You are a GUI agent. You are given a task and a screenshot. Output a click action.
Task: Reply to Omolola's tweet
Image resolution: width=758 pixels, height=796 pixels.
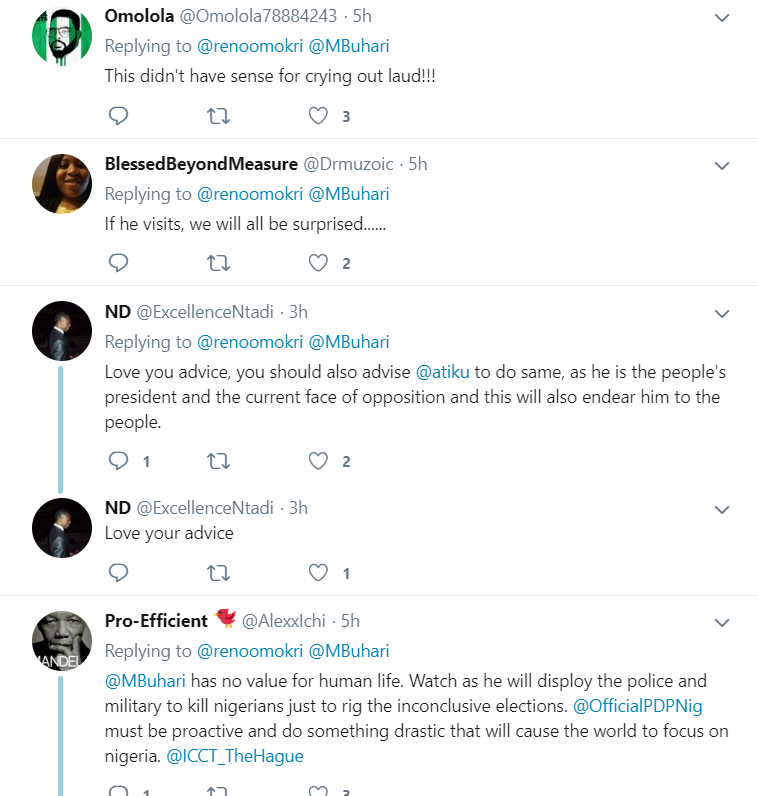(x=118, y=116)
